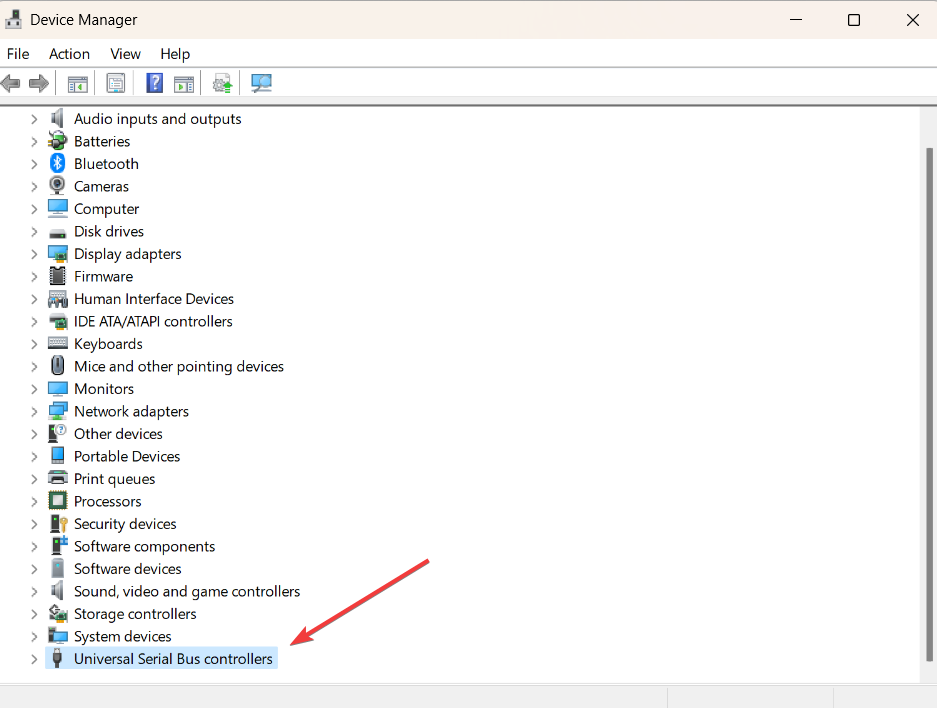Viewport: 937px width, 708px height.
Task: Click the Disk drives icon
Action: [x=57, y=232]
